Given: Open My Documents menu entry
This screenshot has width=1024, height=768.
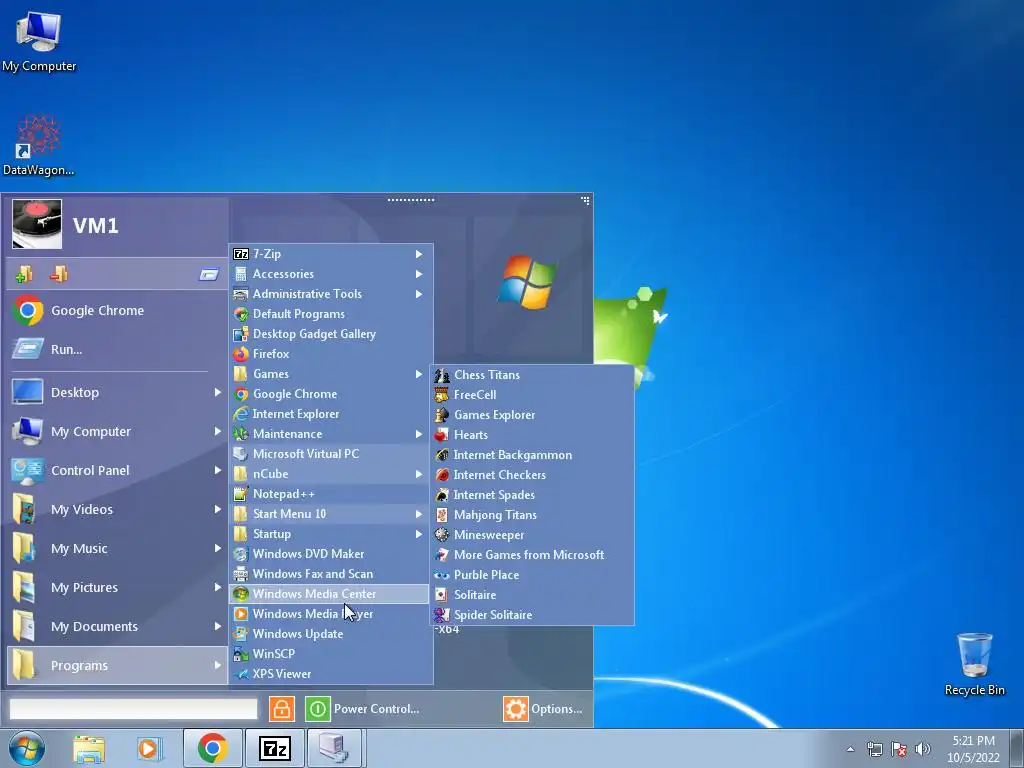Looking at the screenshot, I should (117, 626).
